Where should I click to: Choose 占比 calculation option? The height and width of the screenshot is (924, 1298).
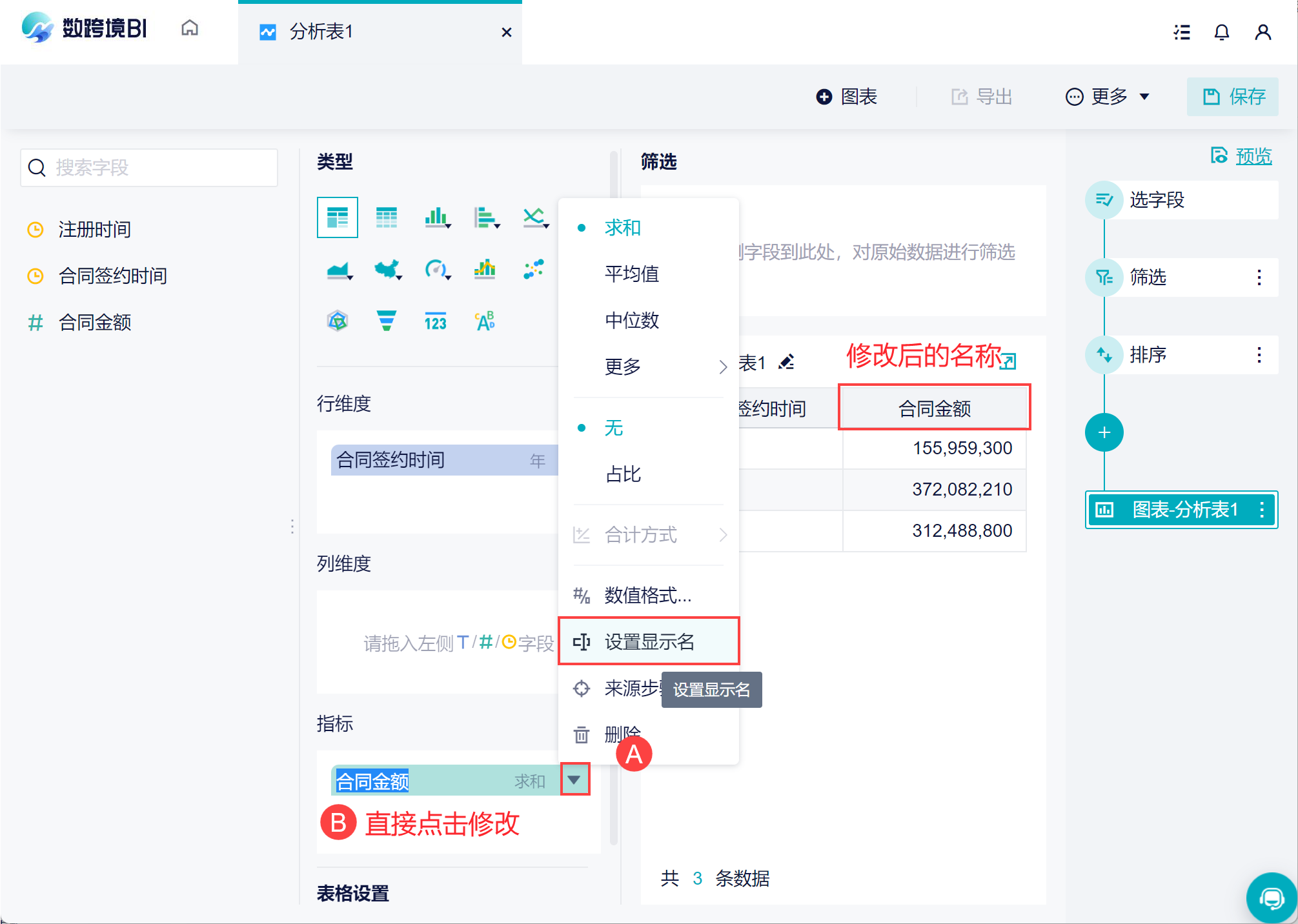[x=623, y=474]
